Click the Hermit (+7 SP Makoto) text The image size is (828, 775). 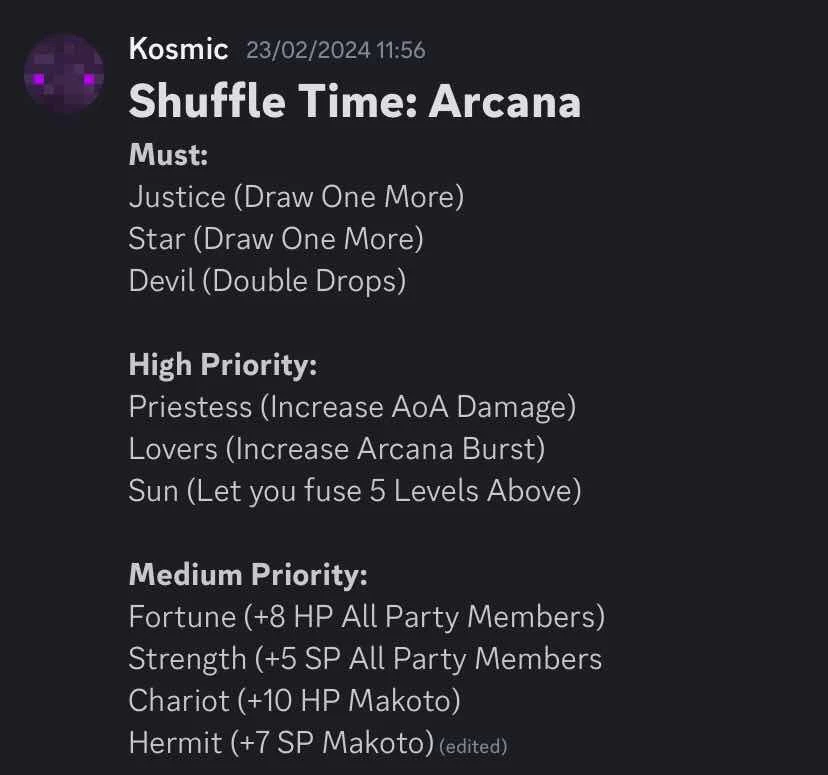coord(280,743)
